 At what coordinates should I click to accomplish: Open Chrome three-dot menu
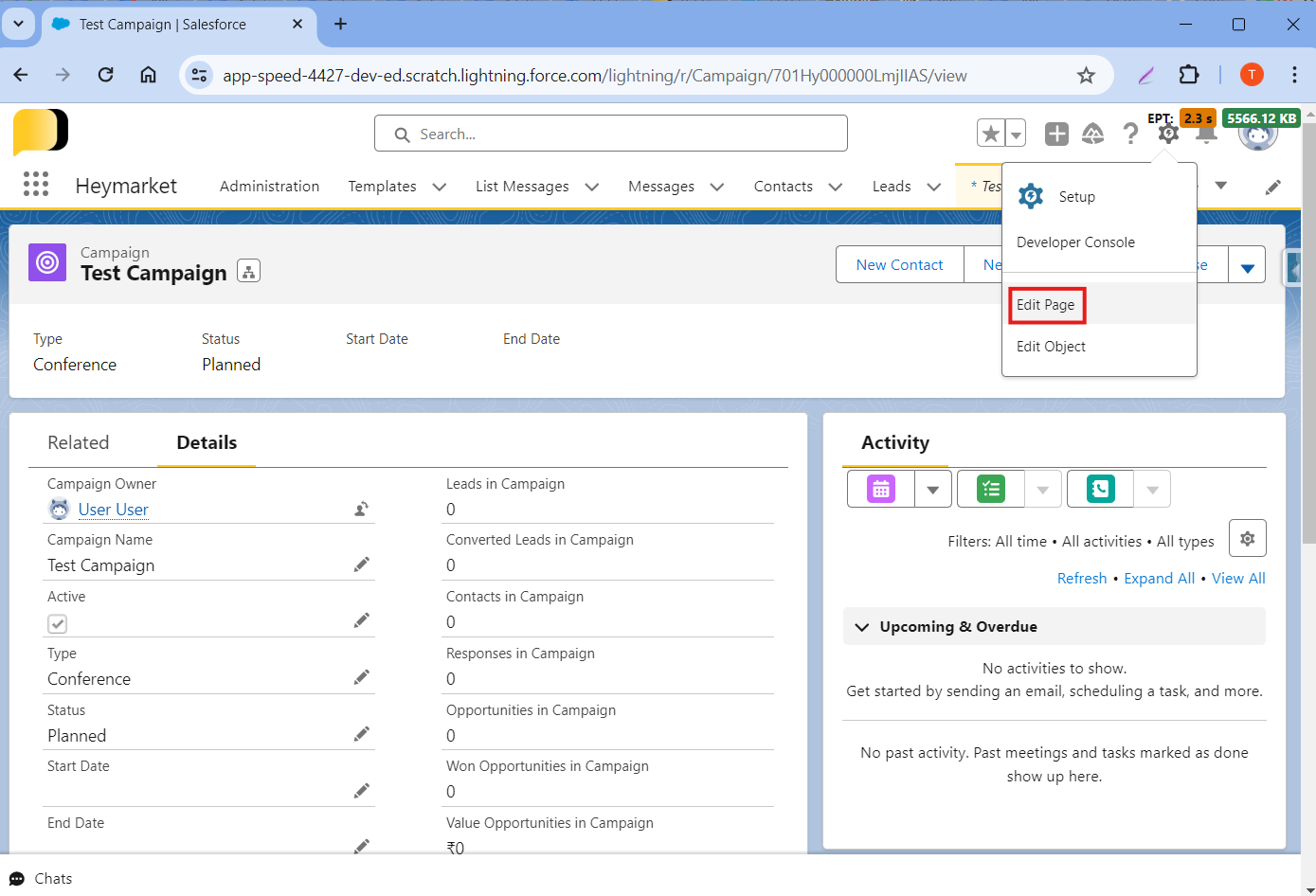[1294, 75]
